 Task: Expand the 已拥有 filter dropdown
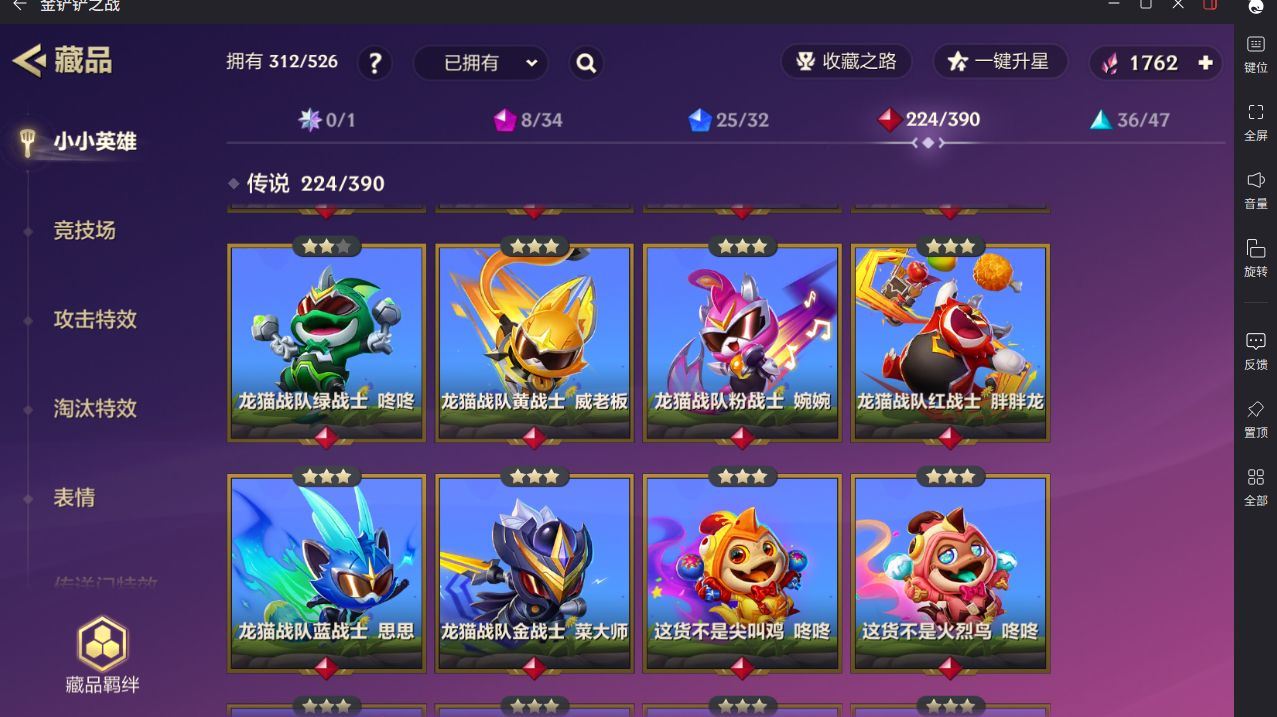[x=481, y=63]
